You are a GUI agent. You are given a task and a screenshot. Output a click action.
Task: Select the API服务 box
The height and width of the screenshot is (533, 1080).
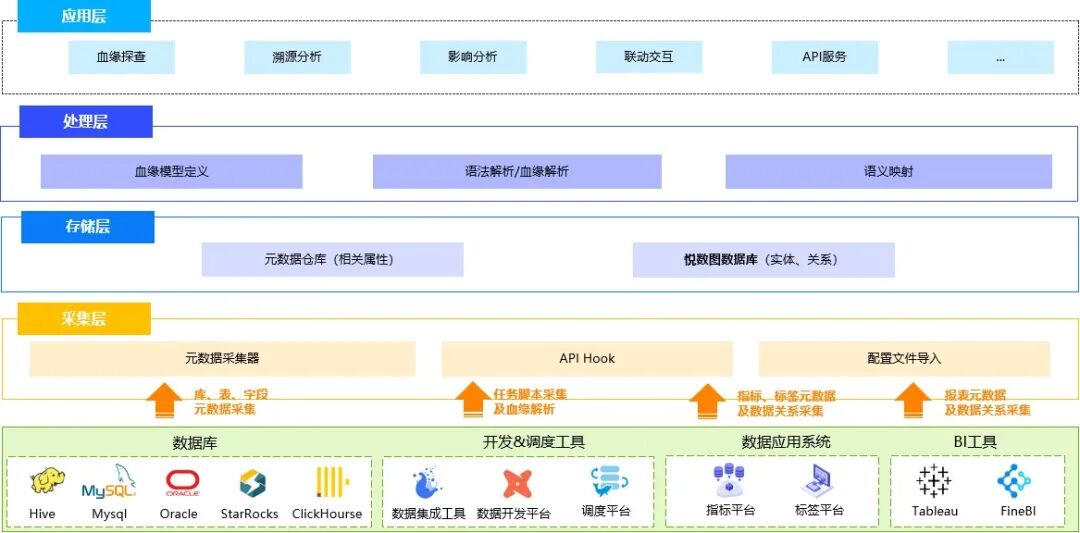(x=824, y=57)
